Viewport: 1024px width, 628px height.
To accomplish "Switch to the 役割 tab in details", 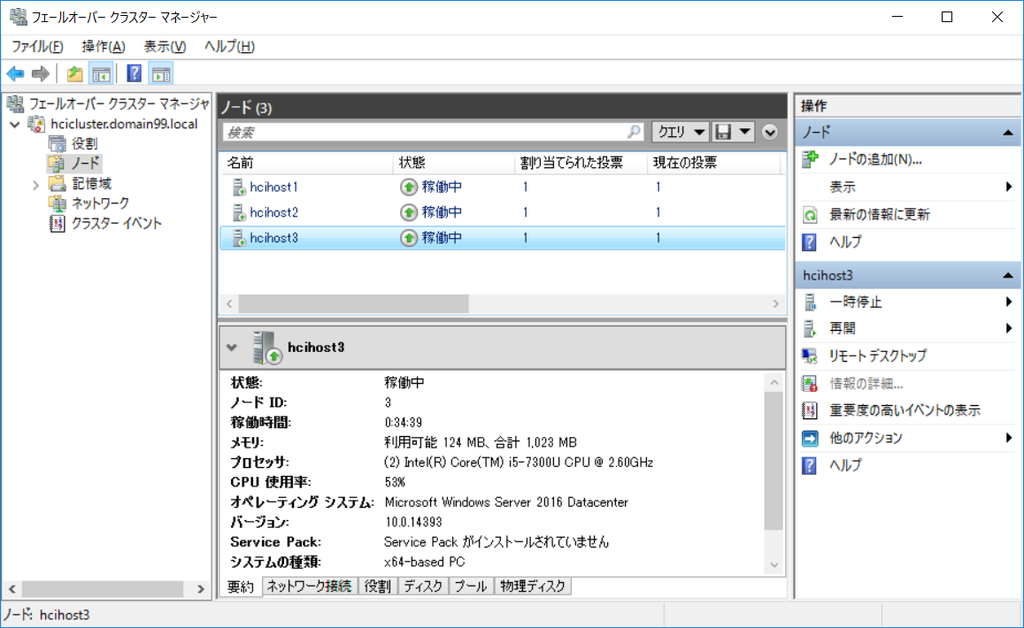I will 377,586.
